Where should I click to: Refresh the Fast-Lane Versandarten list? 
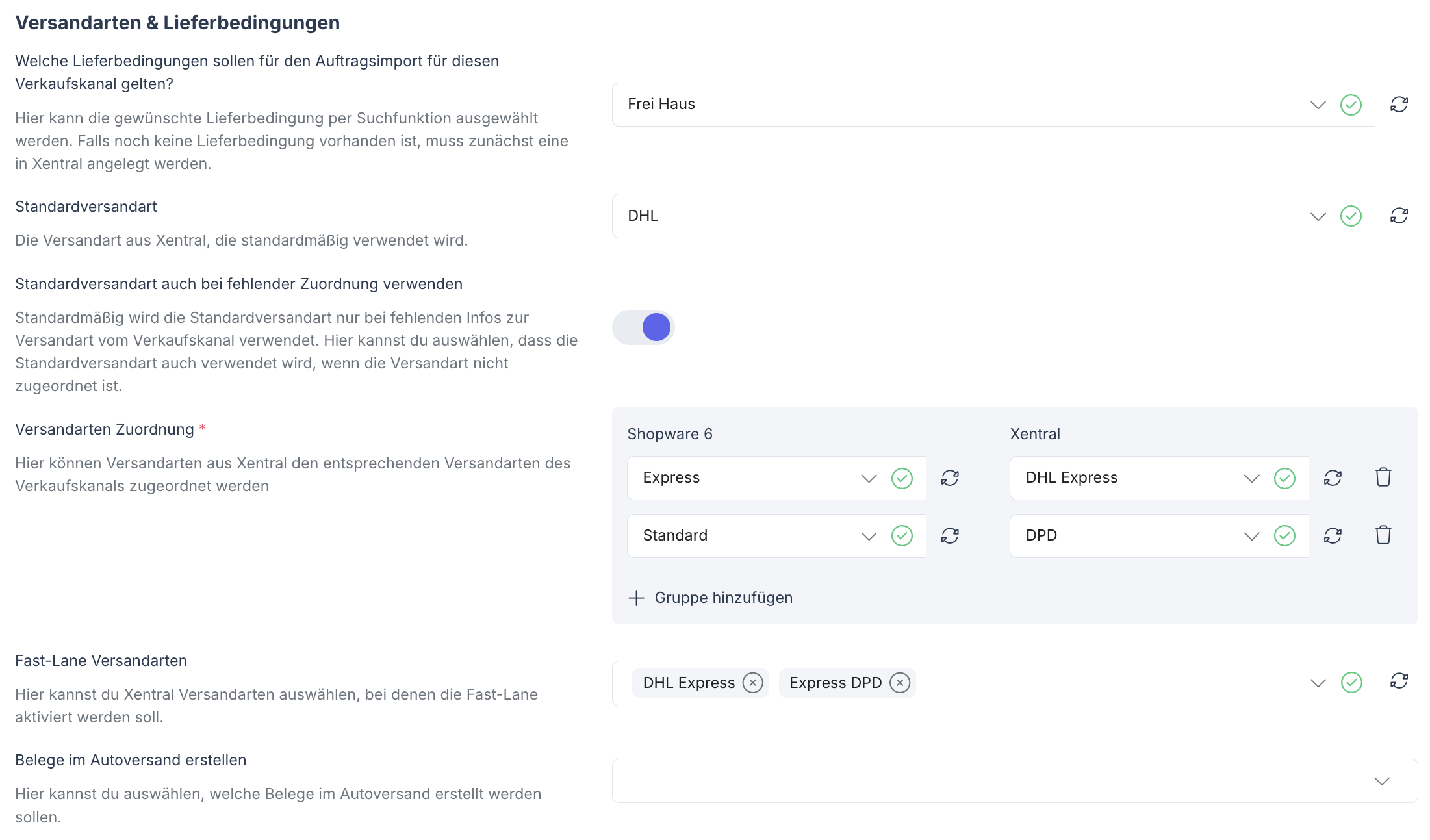point(1399,682)
